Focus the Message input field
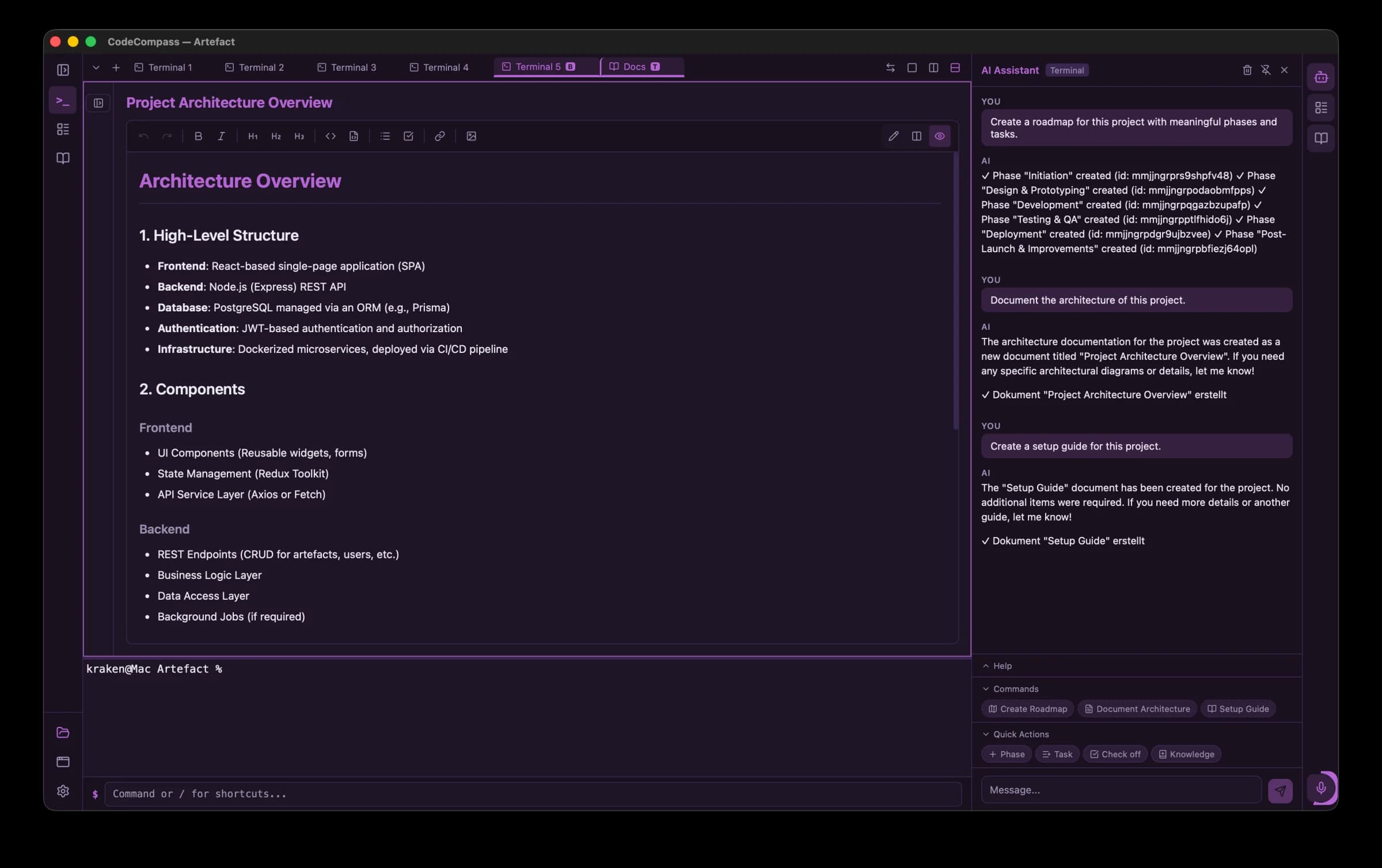Viewport: 1382px width, 868px height. pyautogui.click(x=1121, y=790)
